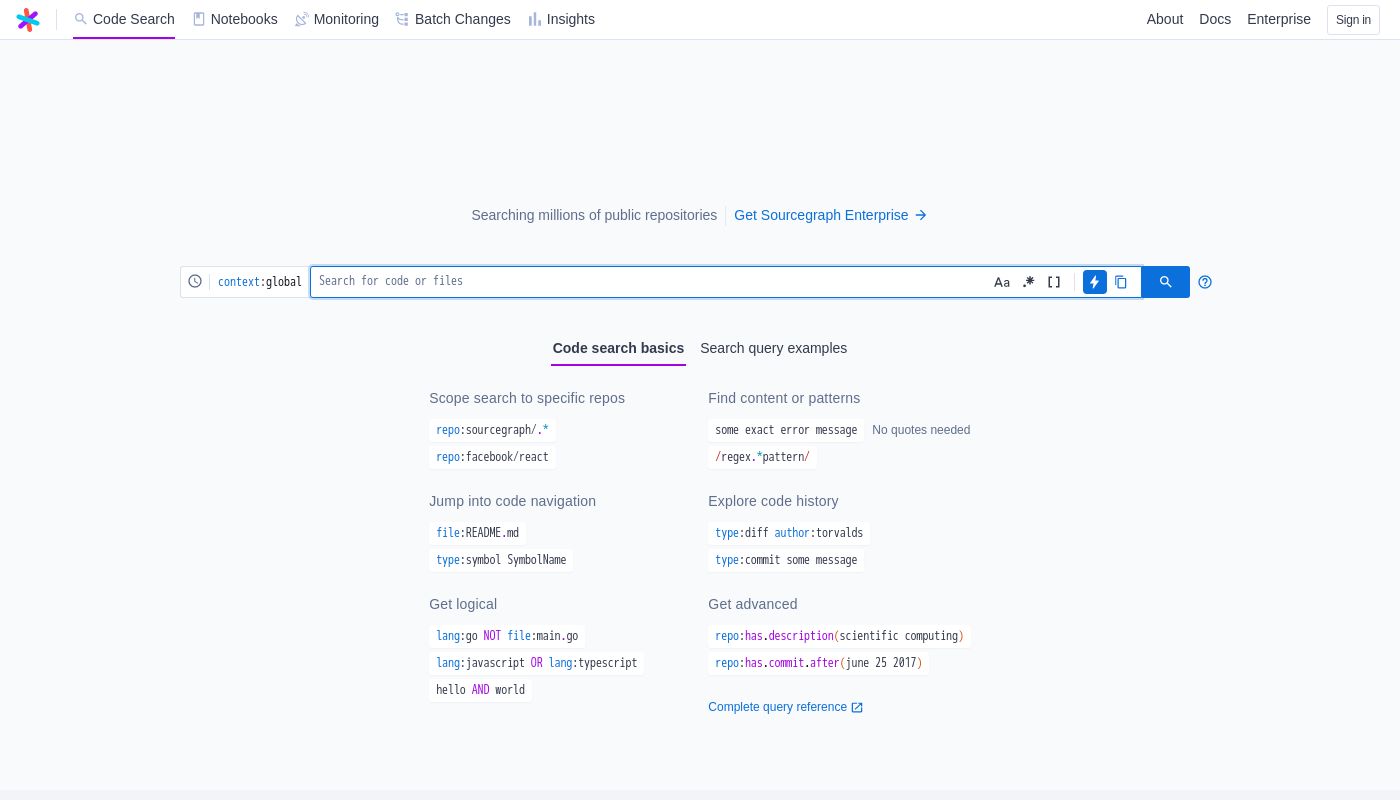Click Get advanced heading
This screenshot has width=1400, height=800.
[753, 604]
